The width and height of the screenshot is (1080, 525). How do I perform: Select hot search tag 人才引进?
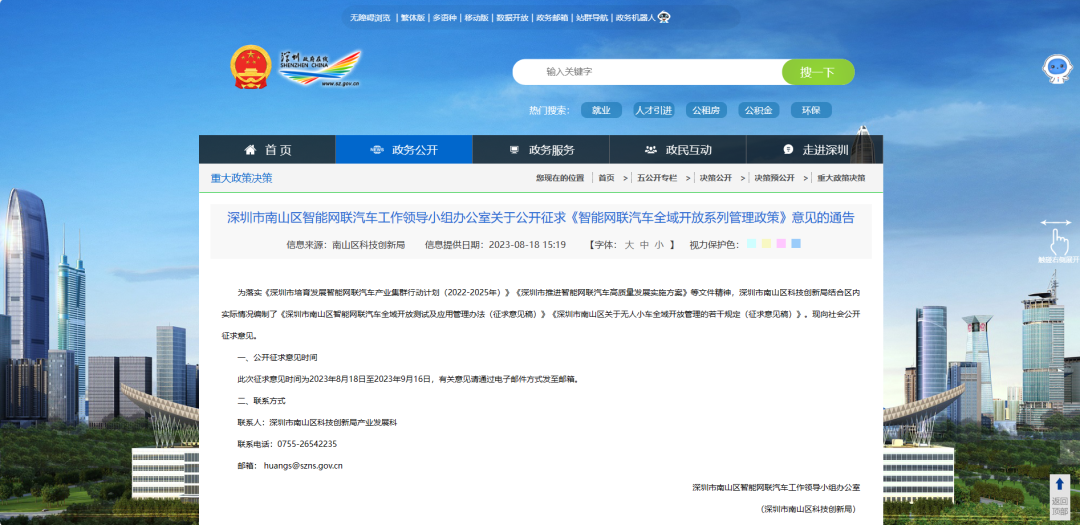tap(654, 110)
